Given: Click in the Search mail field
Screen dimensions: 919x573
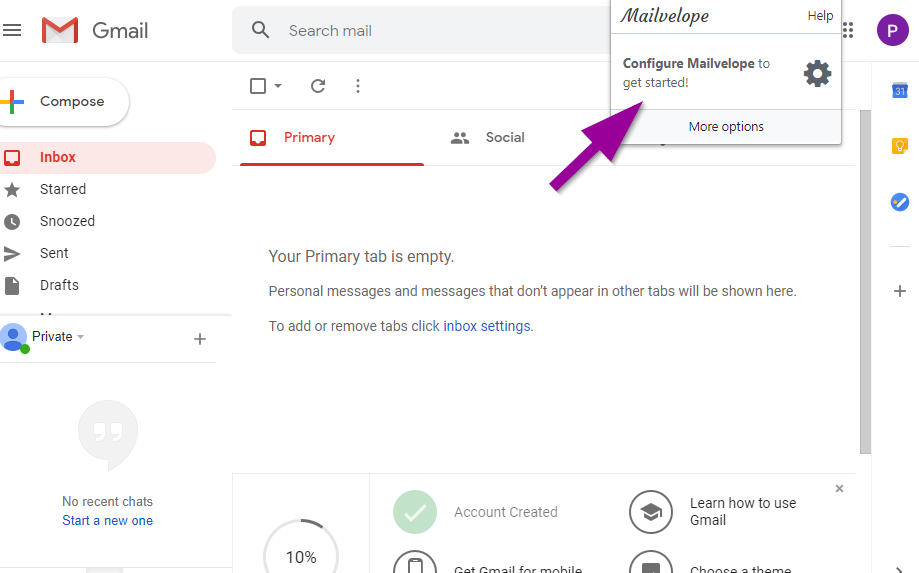Looking at the screenshot, I should 420,31.
